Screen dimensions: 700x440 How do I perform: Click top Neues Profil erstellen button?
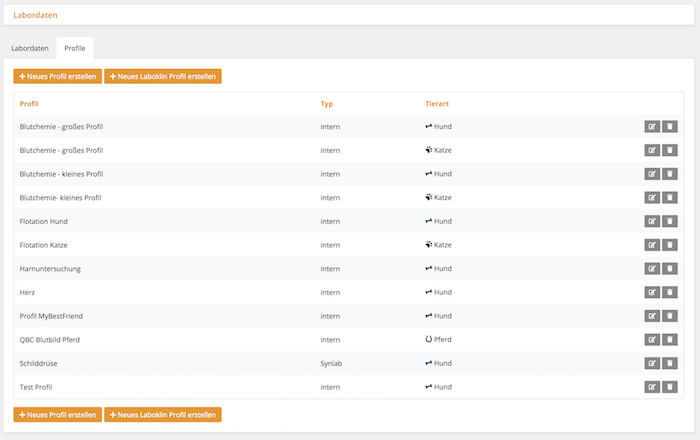coord(58,76)
